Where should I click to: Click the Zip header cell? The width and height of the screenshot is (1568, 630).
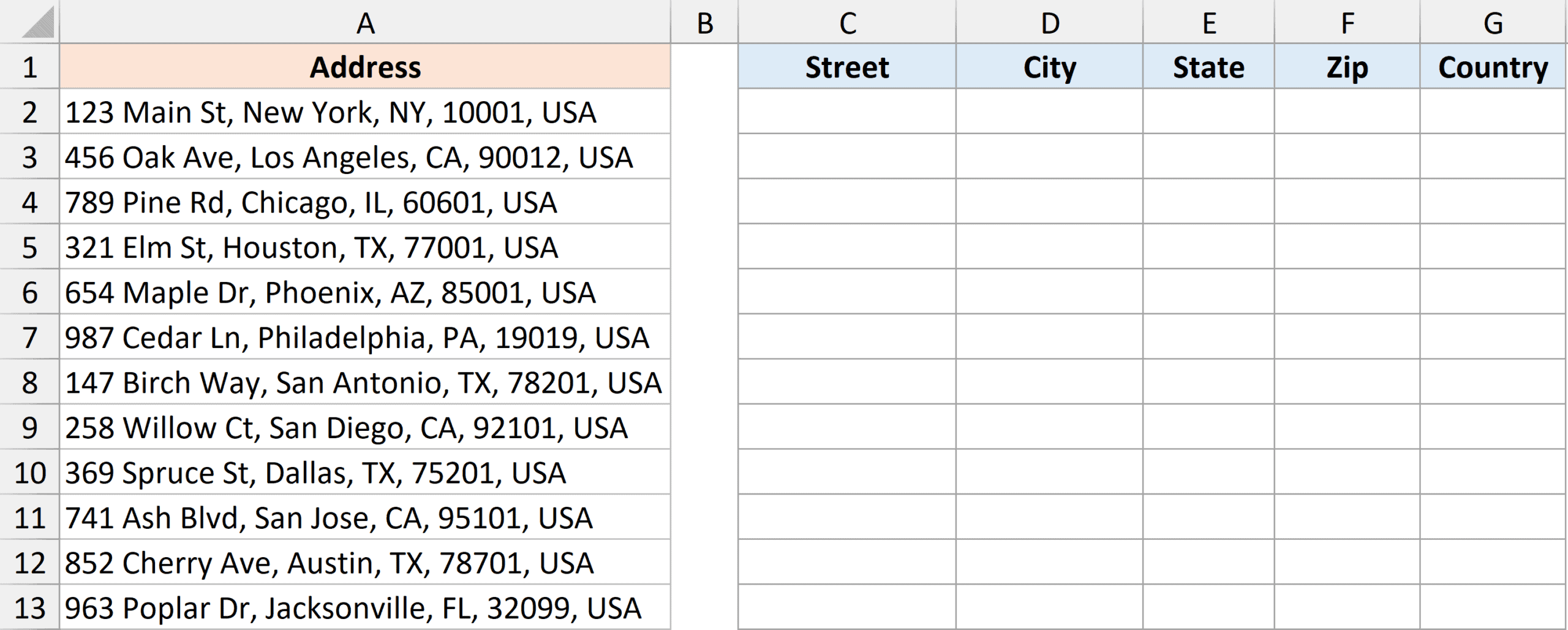click(1345, 67)
